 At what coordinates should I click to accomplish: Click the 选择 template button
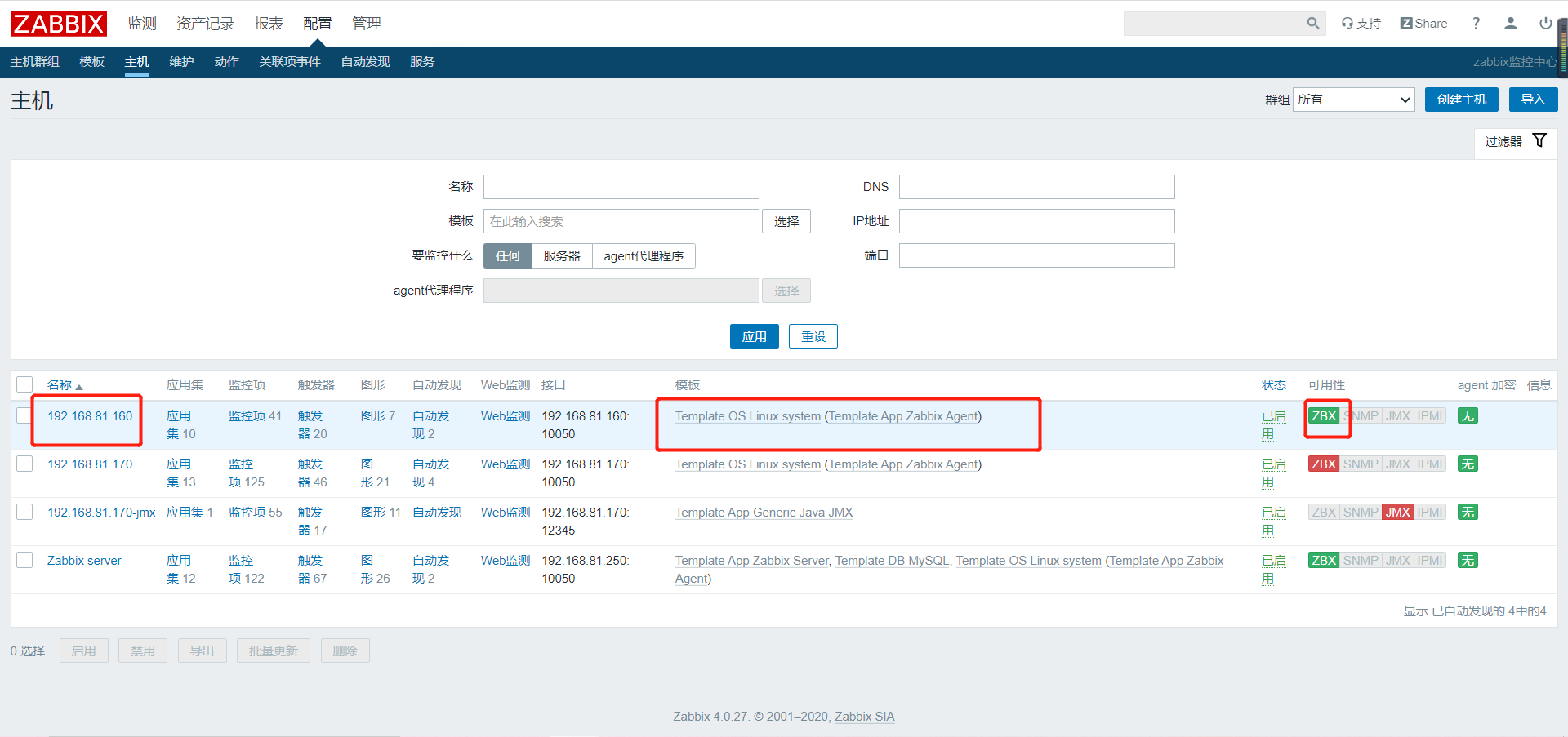coord(786,221)
